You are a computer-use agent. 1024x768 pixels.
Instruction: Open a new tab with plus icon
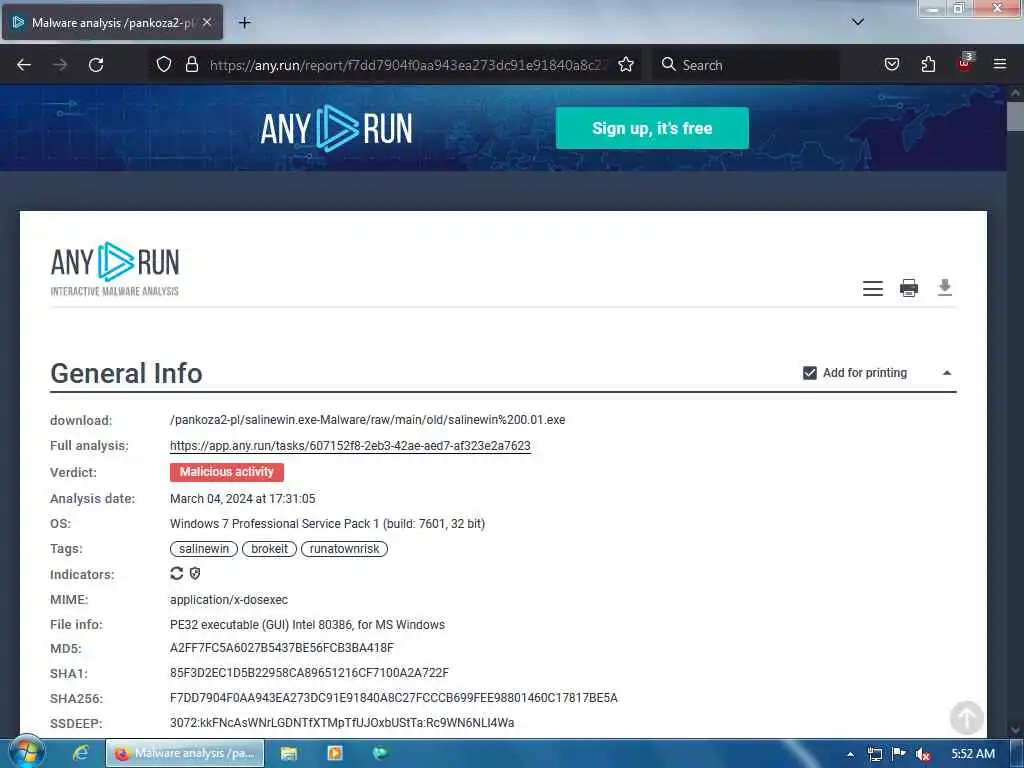(244, 23)
